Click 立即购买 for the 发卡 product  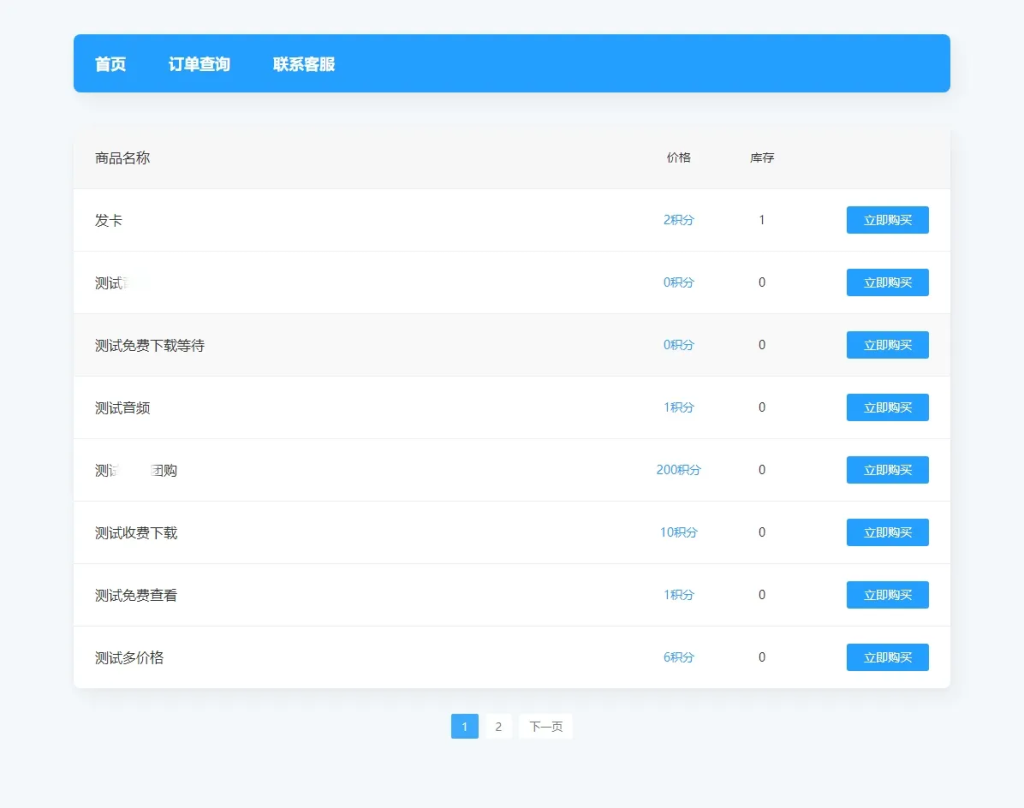tap(887, 220)
